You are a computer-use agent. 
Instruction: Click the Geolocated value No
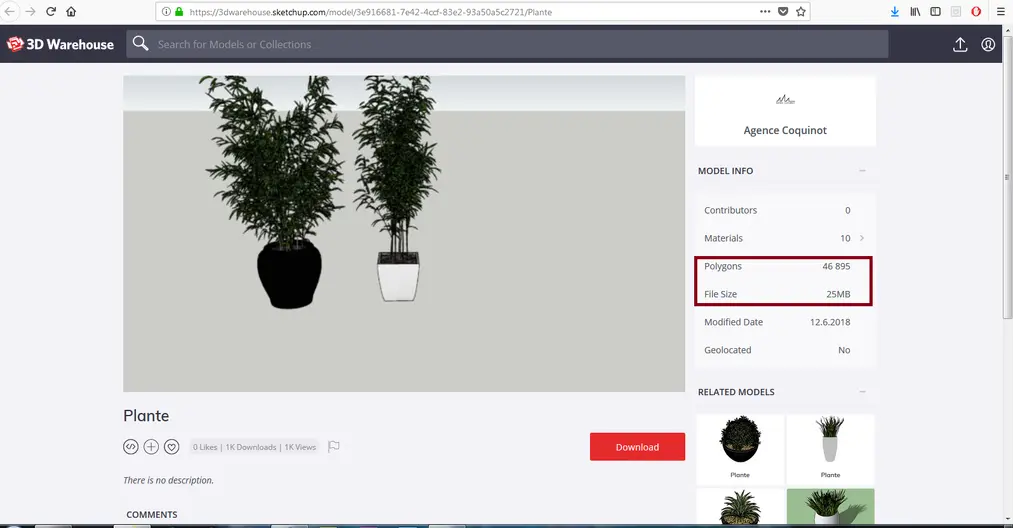pyautogui.click(x=844, y=350)
